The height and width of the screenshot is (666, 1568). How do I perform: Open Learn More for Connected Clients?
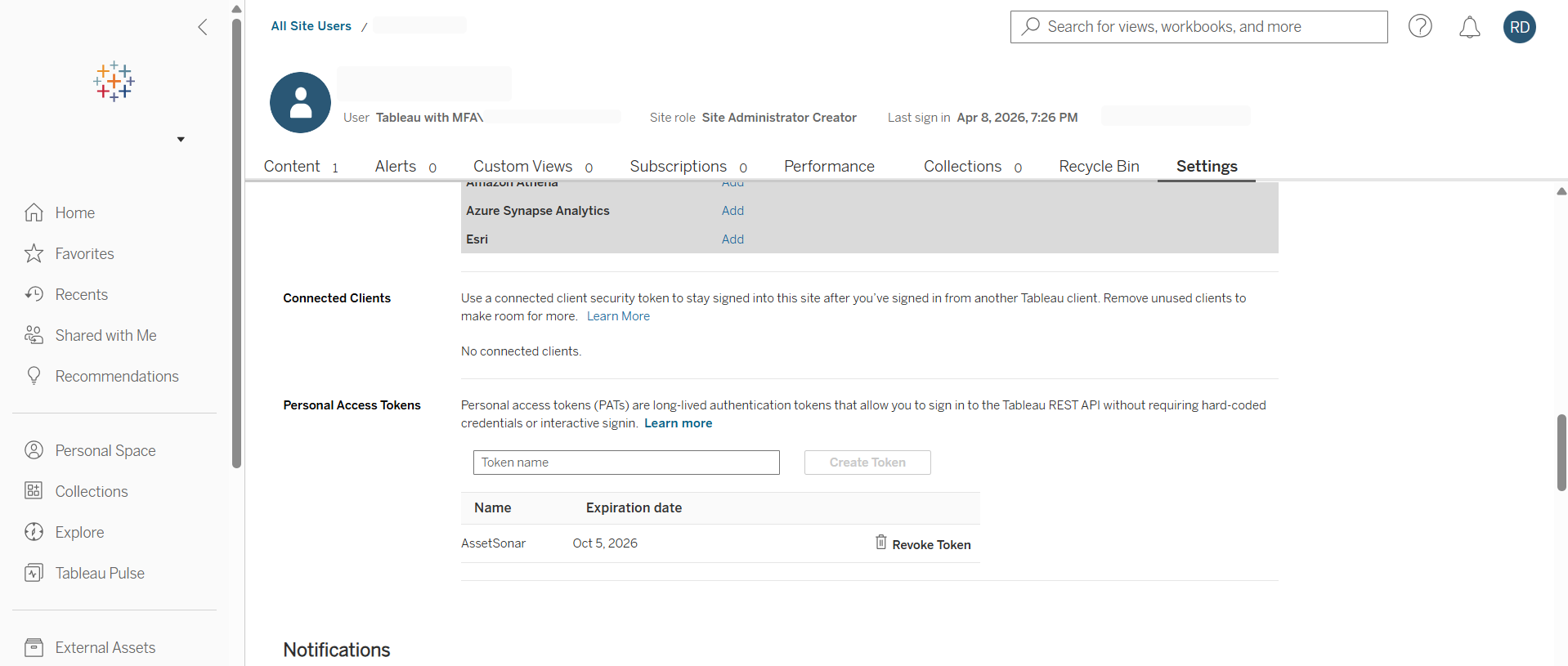click(618, 316)
